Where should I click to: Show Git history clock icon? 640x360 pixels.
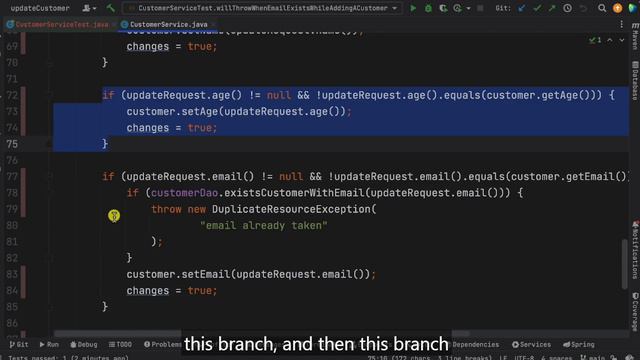coord(567,8)
